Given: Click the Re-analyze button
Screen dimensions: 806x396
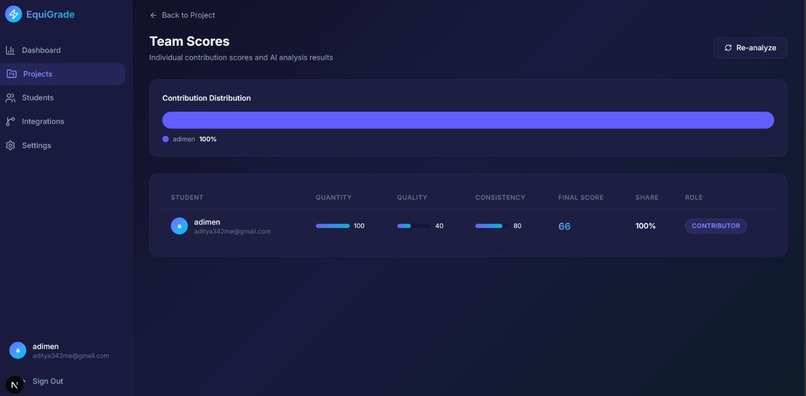Looking at the screenshot, I should [750, 48].
